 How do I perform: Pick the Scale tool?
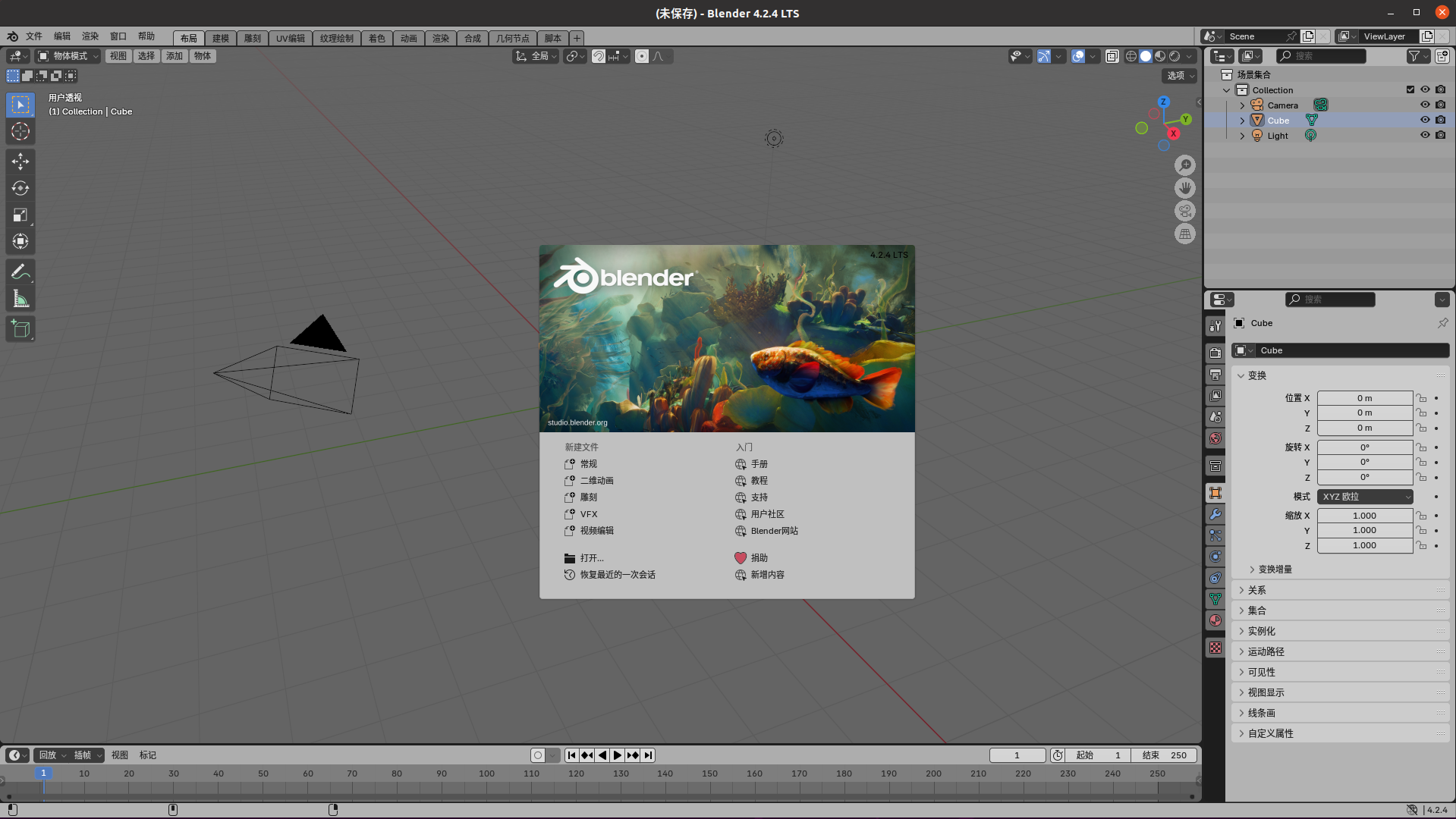20,215
